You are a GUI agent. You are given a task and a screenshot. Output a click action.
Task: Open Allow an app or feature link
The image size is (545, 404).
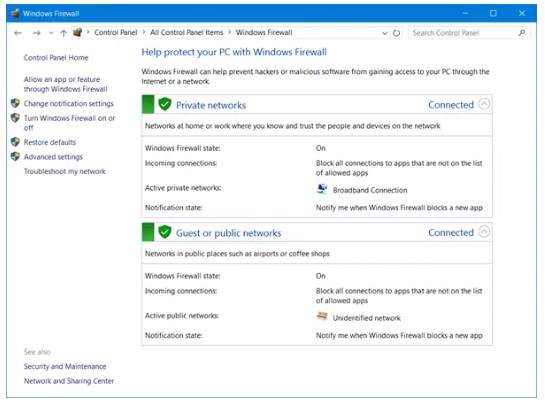click(65, 84)
